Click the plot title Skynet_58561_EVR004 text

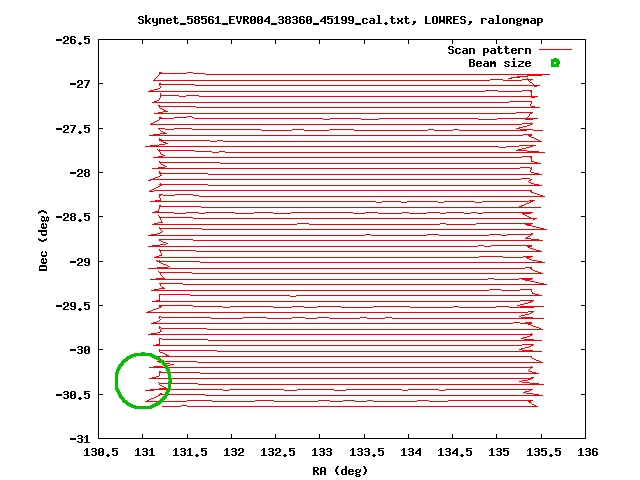(340, 20)
